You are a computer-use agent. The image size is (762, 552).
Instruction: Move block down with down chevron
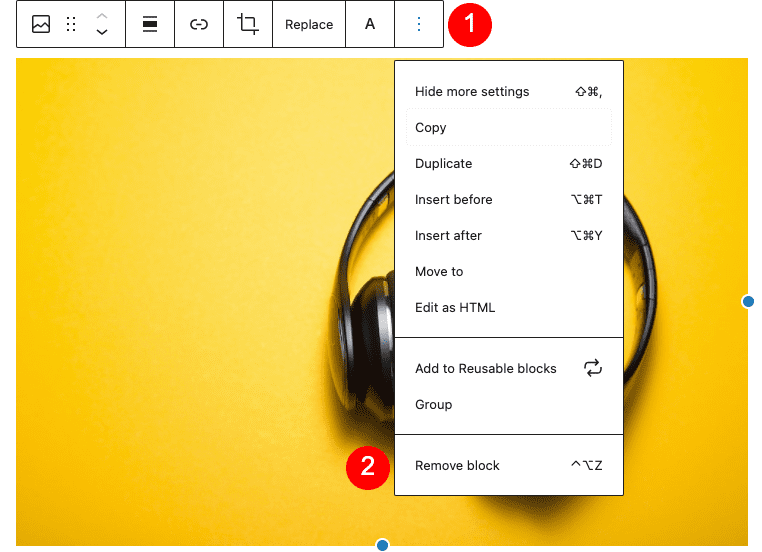coord(102,33)
